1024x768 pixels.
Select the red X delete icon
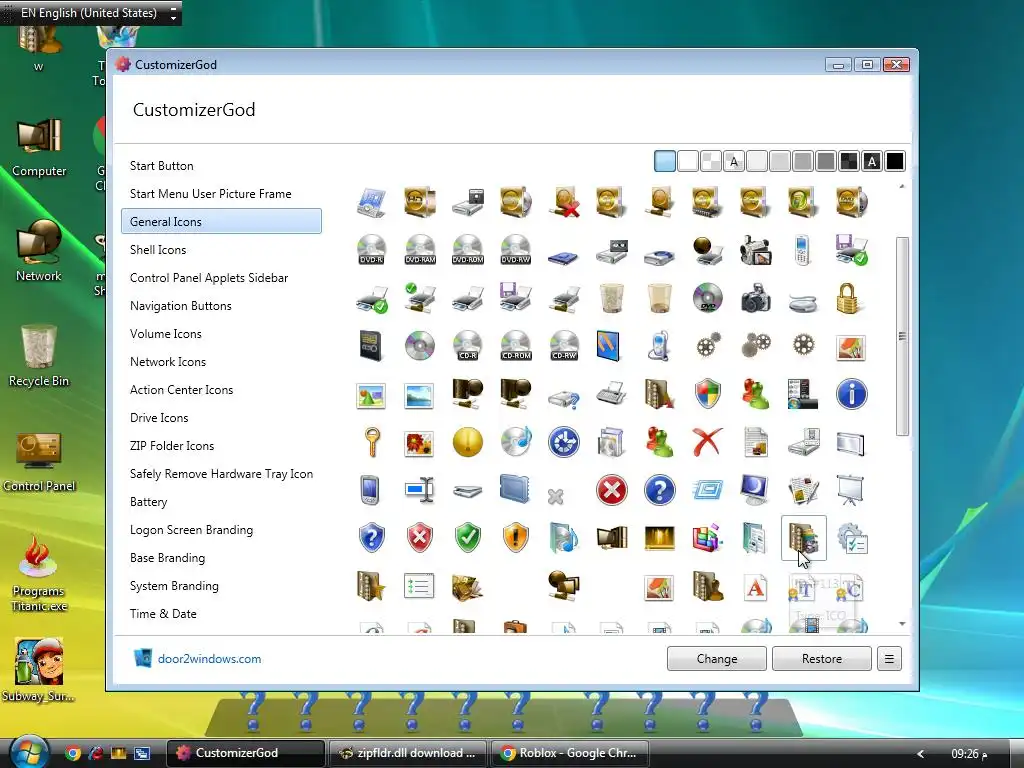coord(707,442)
